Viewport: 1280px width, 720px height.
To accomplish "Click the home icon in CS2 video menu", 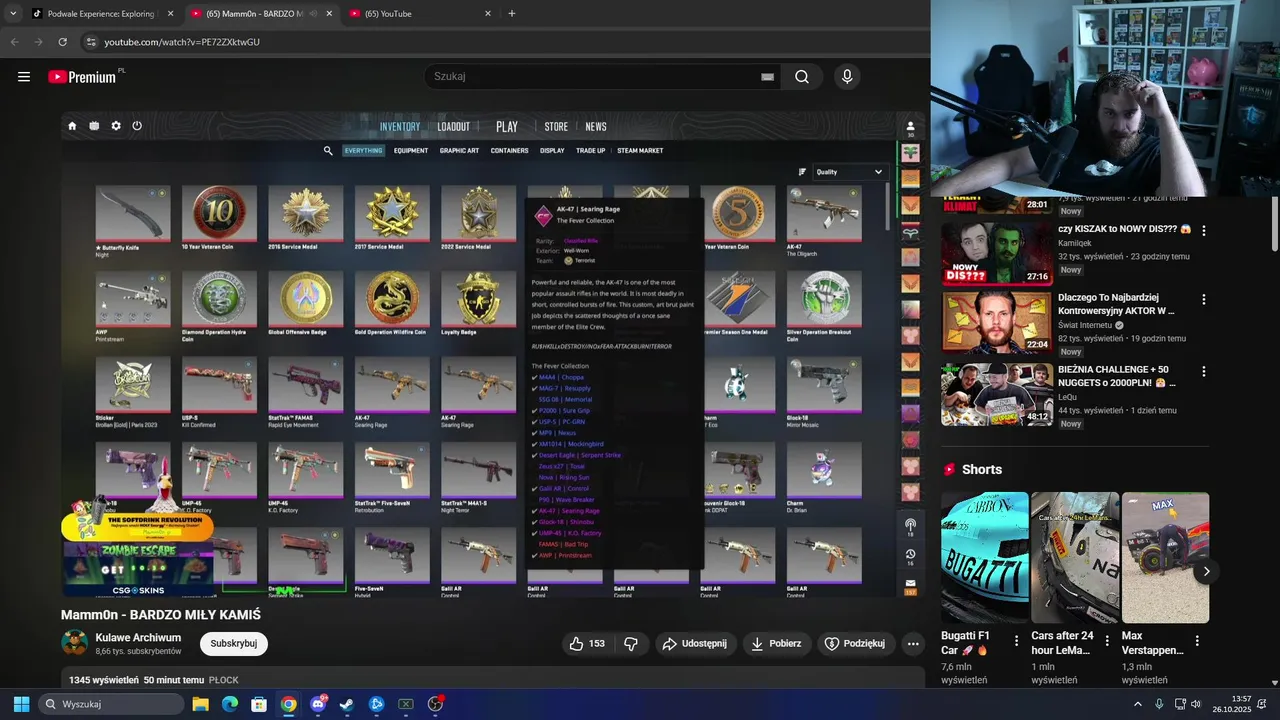I will click(72, 126).
